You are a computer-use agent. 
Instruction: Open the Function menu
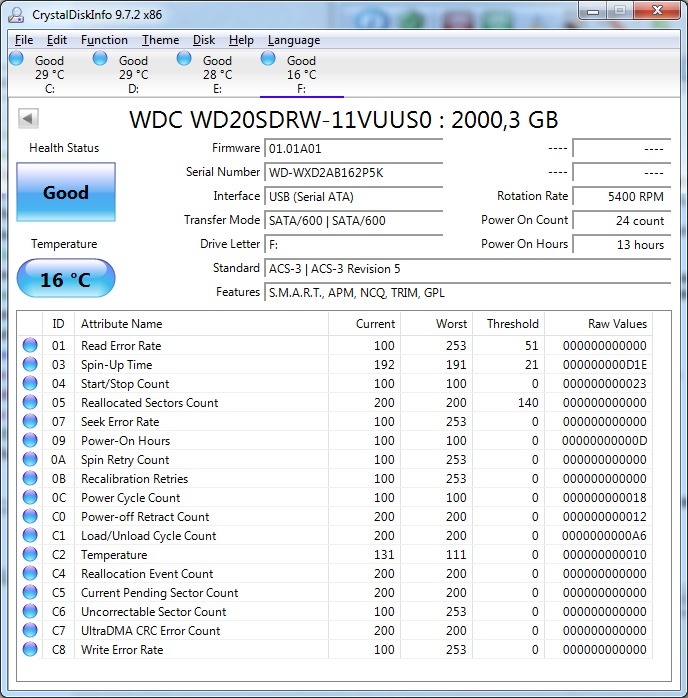pos(104,40)
